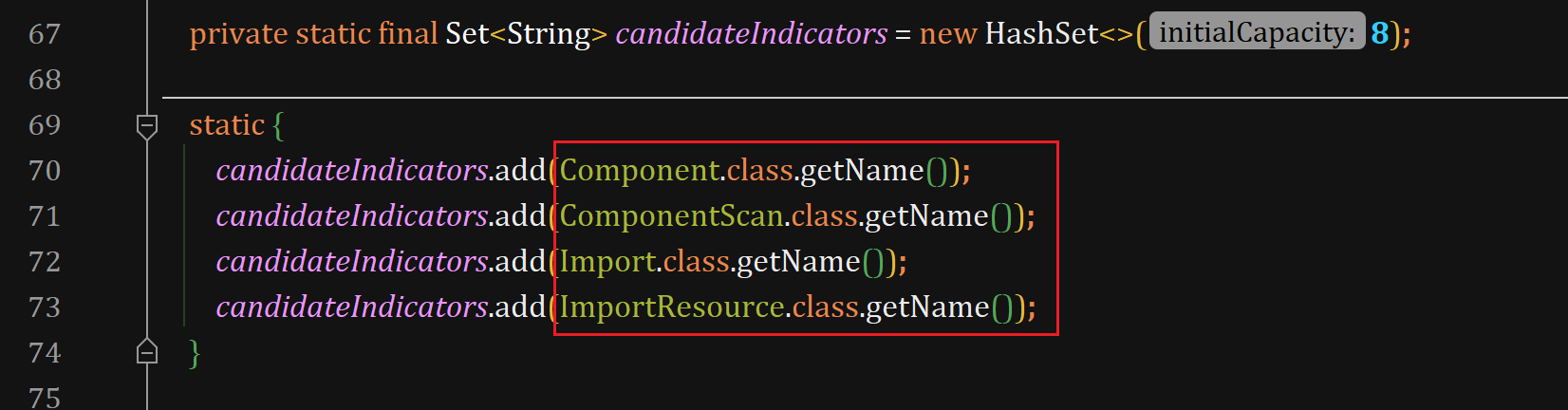The image size is (1568, 410).
Task: Click the ImportResource class reference
Action: tap(673, 307)
